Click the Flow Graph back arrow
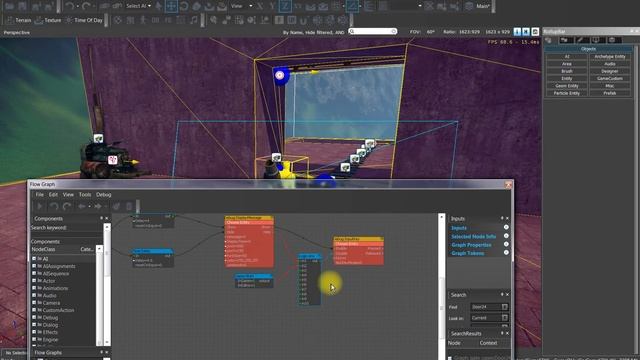This screenshot has height=360, width=640. [82, 207]
